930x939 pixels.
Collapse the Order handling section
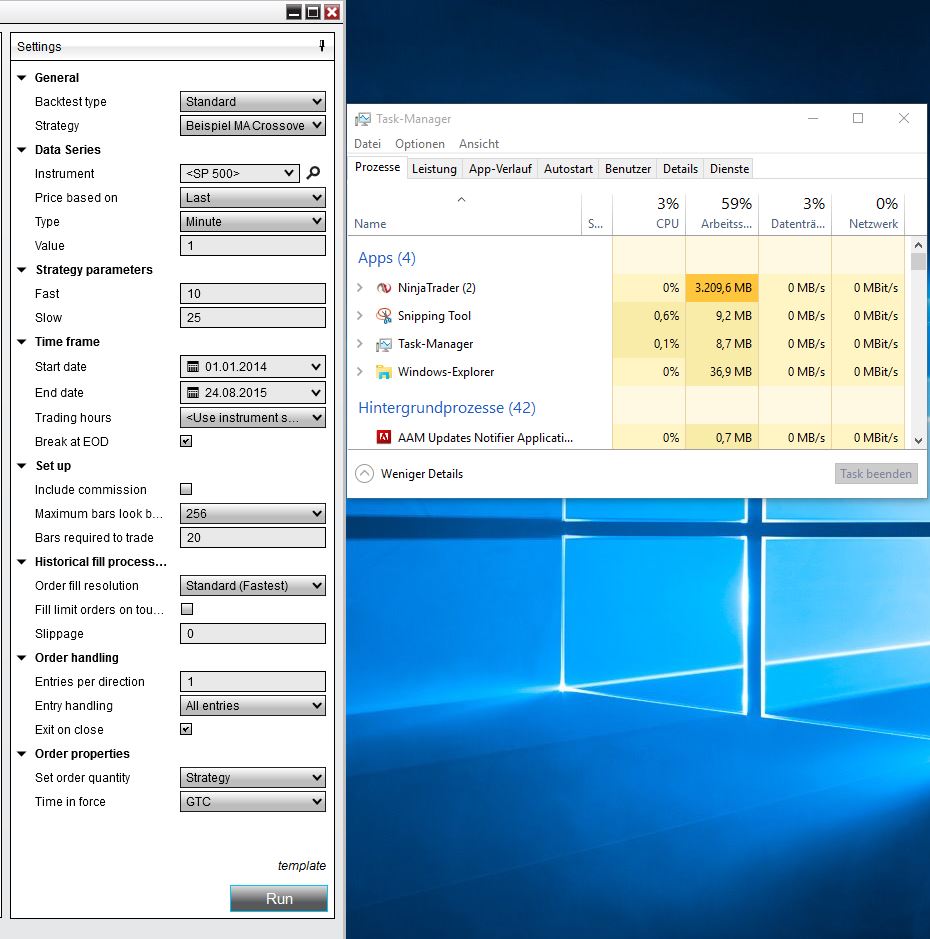(x=22, y=658)
